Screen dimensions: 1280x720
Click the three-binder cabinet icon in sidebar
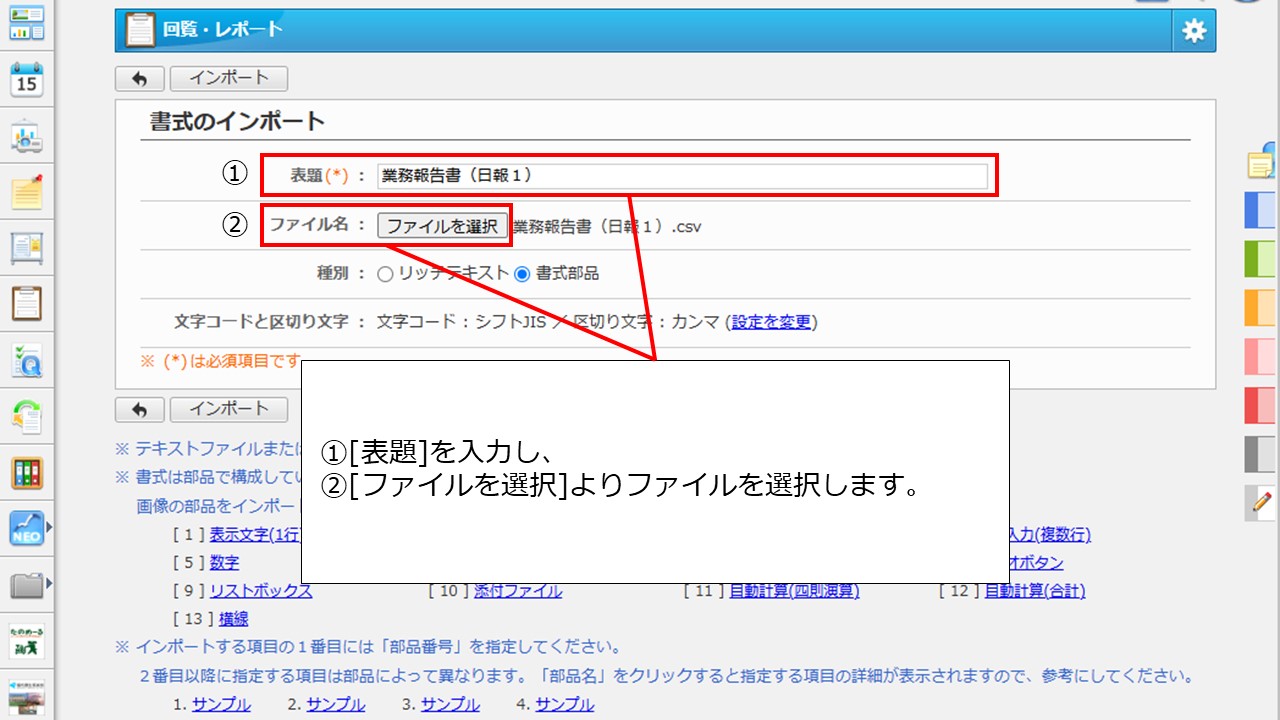[x=27, y=472]
